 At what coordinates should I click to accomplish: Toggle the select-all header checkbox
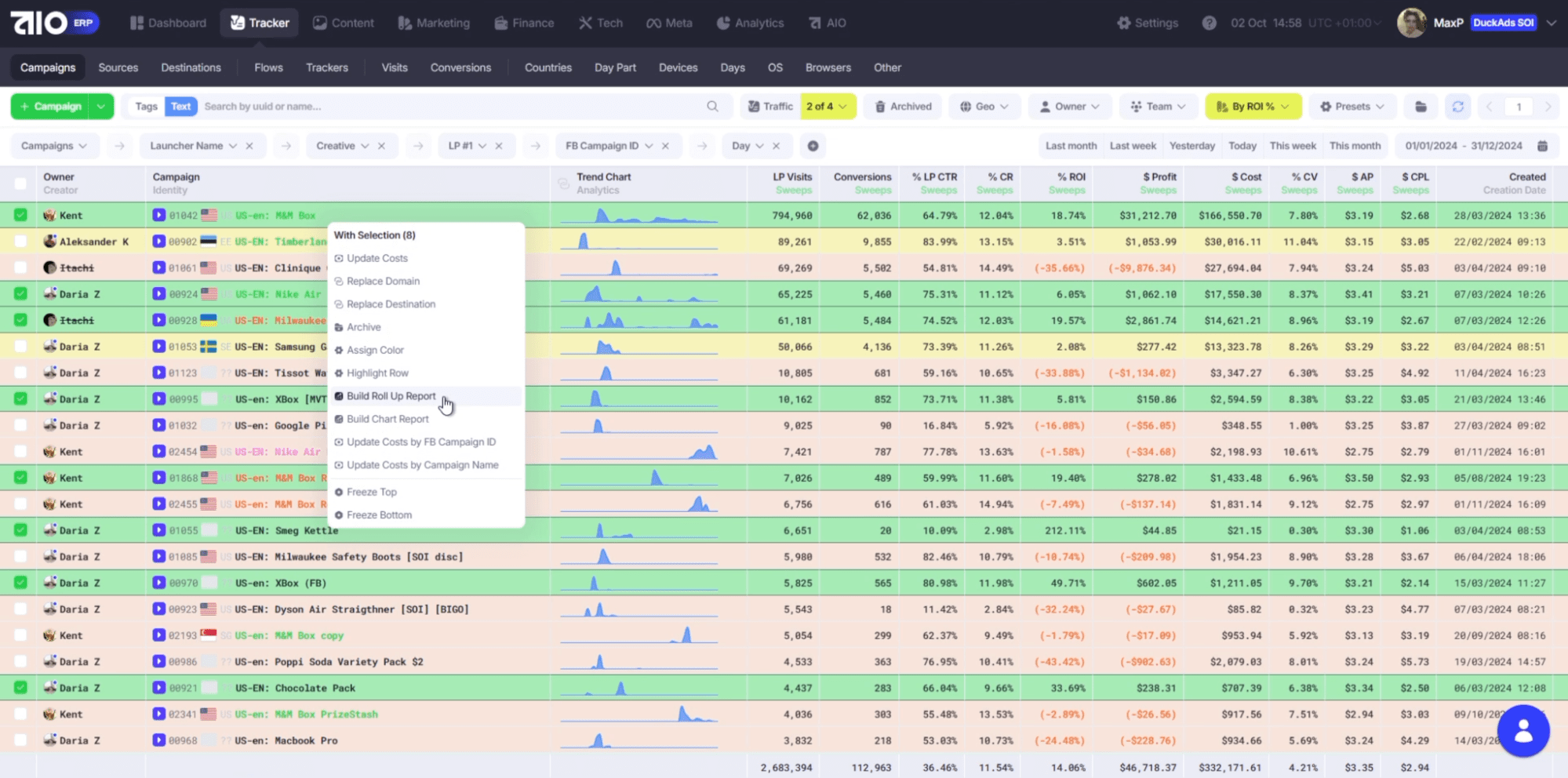pyautogui.click(x=20, y=184)
